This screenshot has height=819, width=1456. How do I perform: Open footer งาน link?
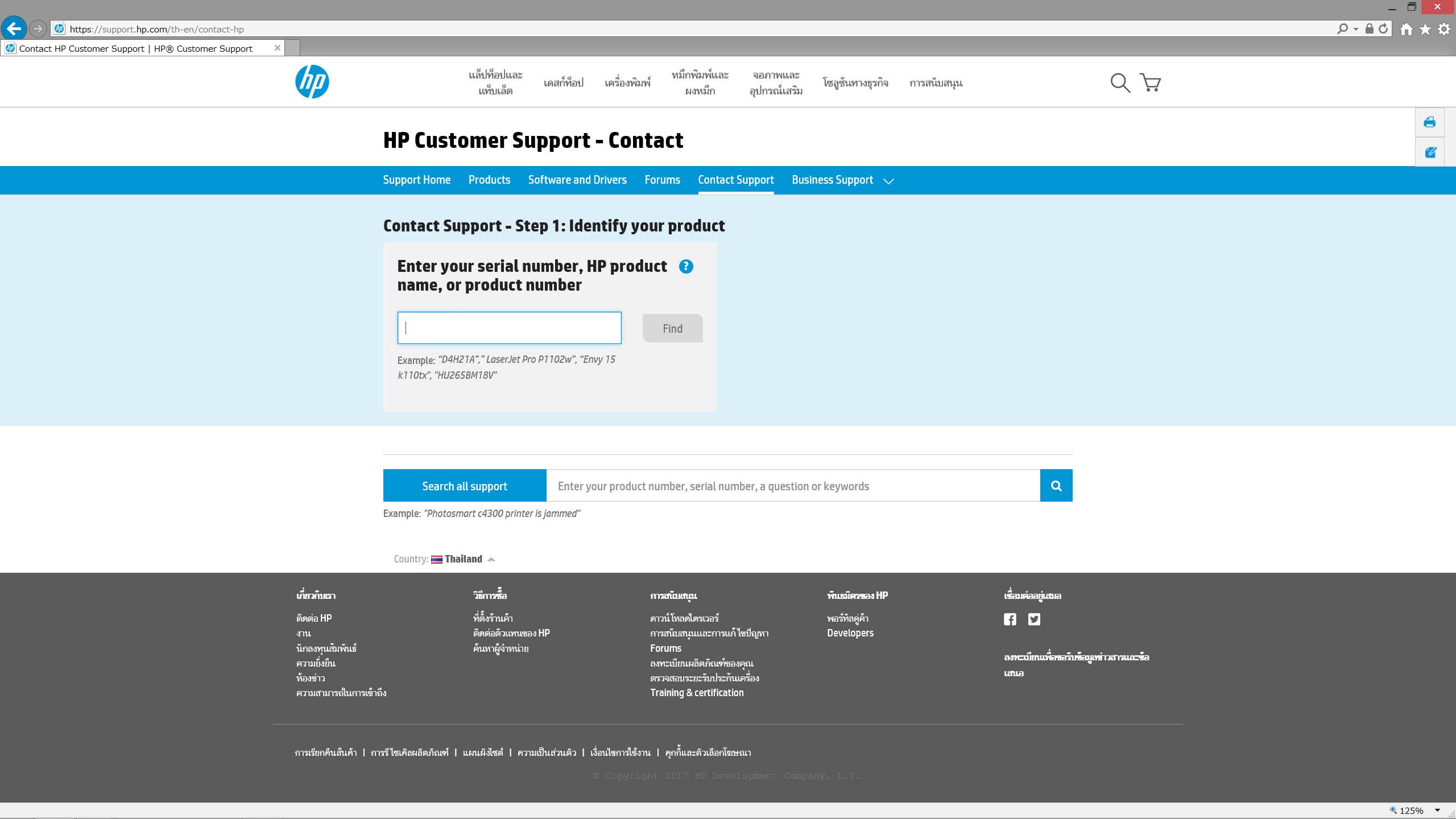[303, 633]
